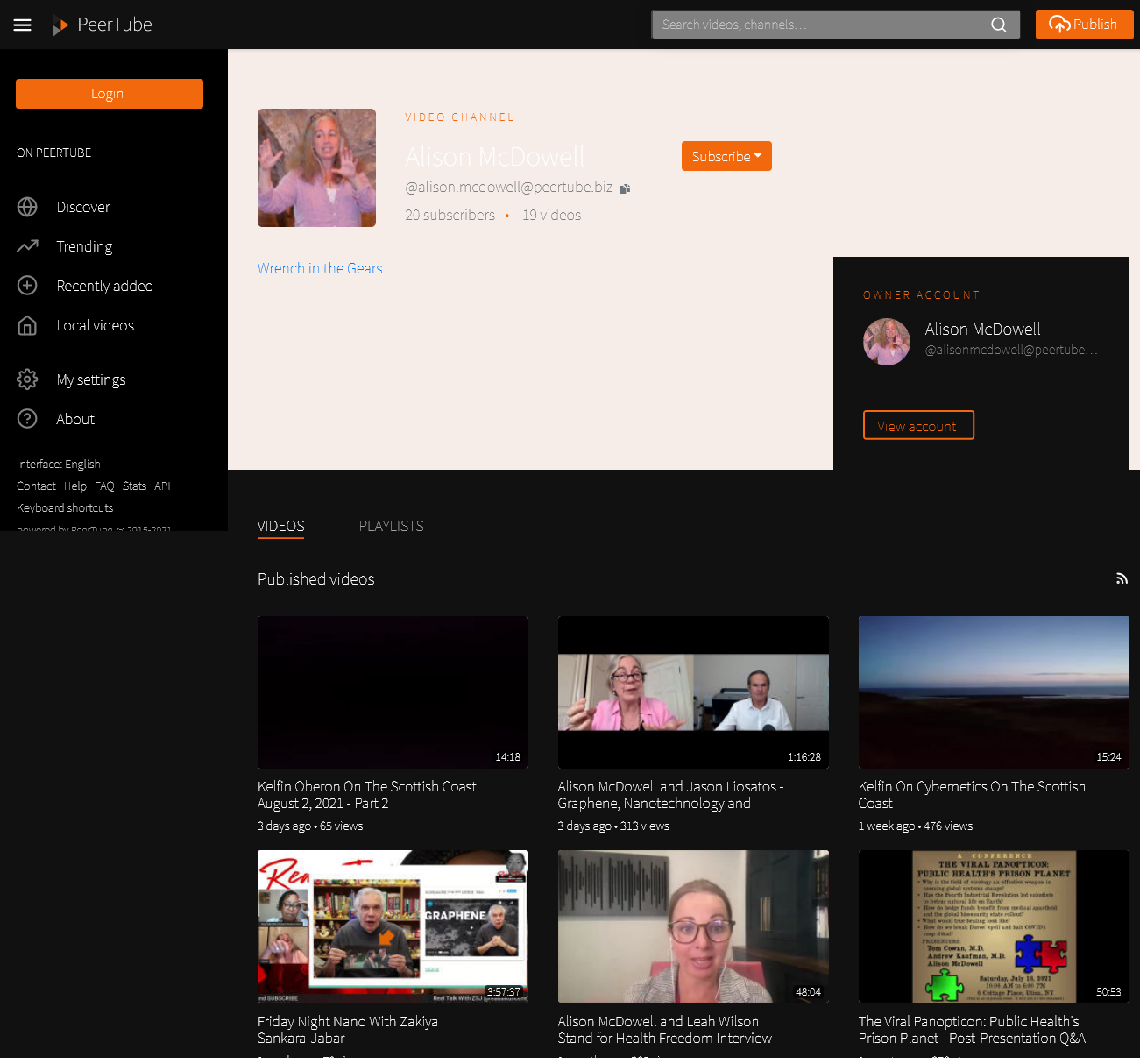Open Recently added in the sidebar
This screenshot has width=1147, height=1064.
(x=104, y=286)
